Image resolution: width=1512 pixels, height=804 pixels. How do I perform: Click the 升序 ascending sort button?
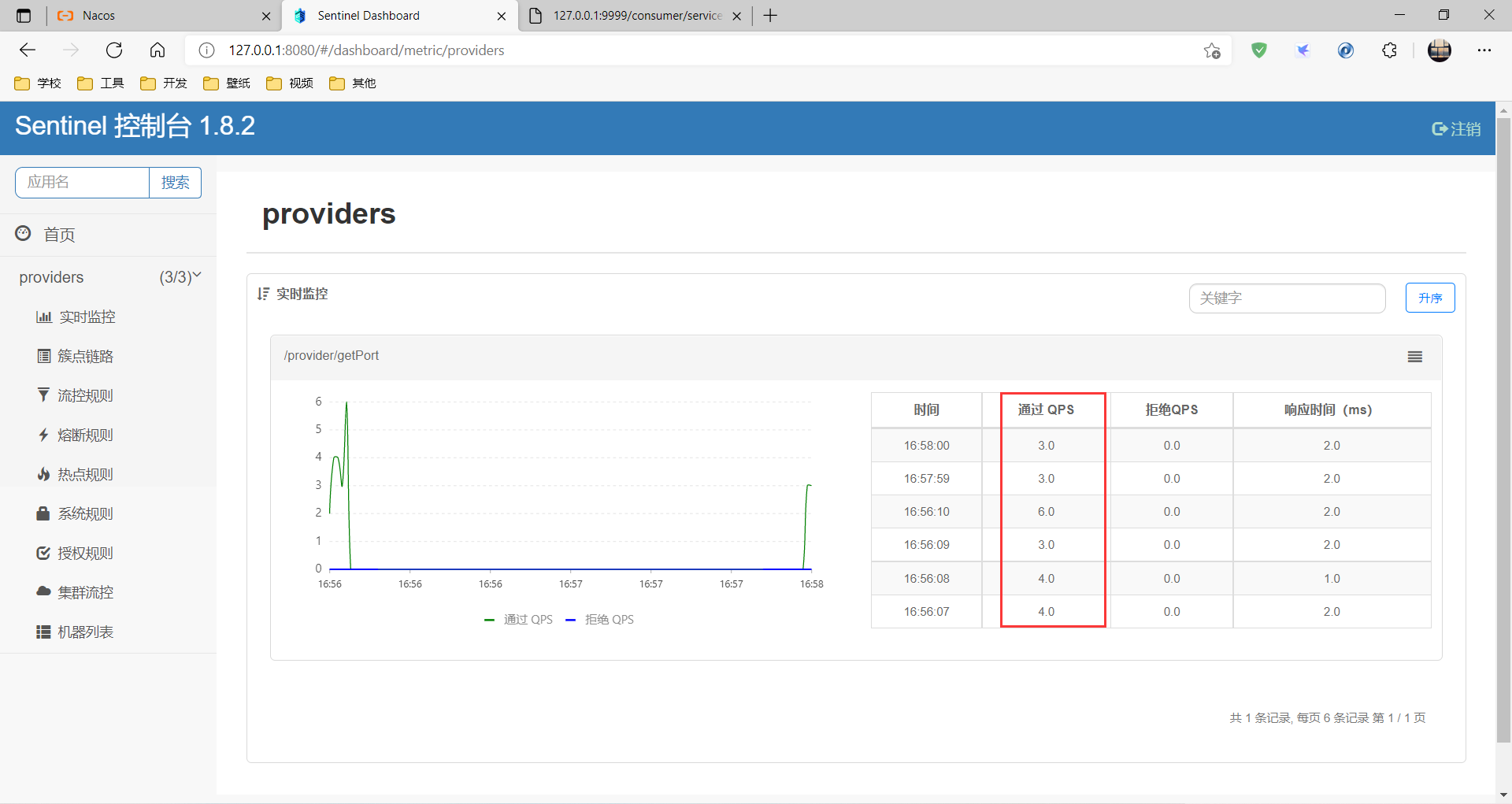[1430, 298]
